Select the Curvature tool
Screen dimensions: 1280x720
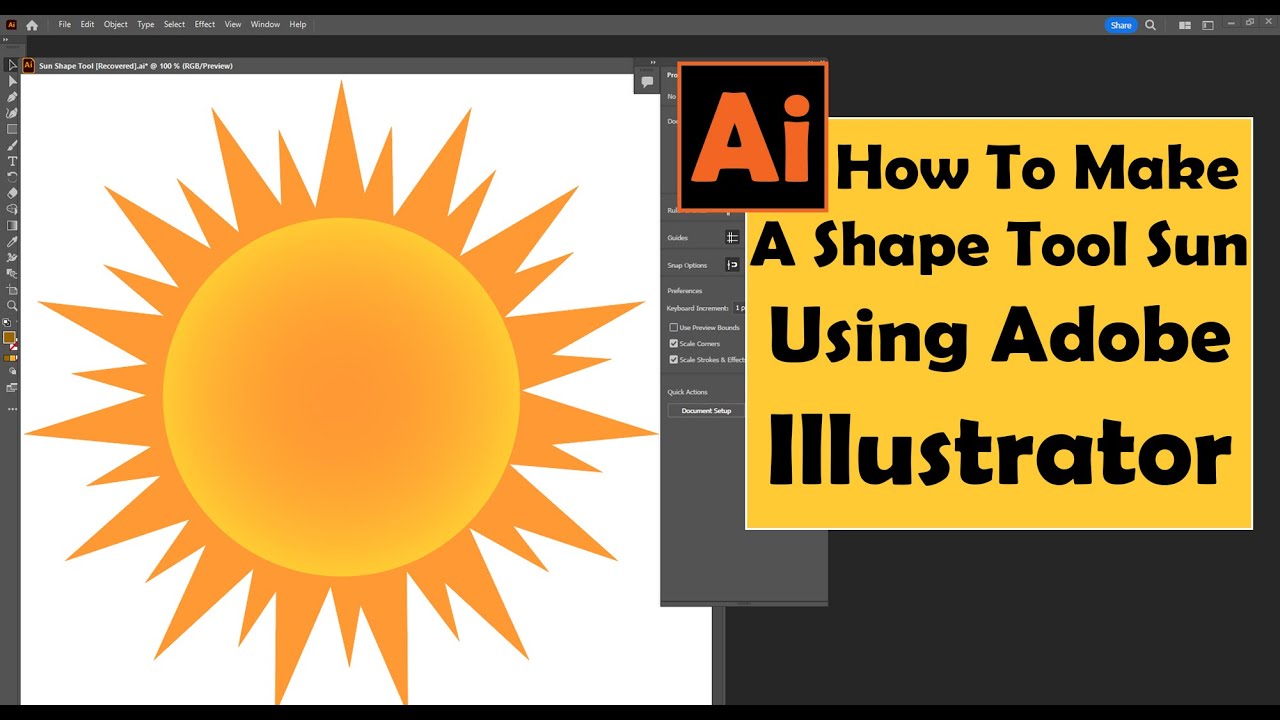click(x=12, y=113)
